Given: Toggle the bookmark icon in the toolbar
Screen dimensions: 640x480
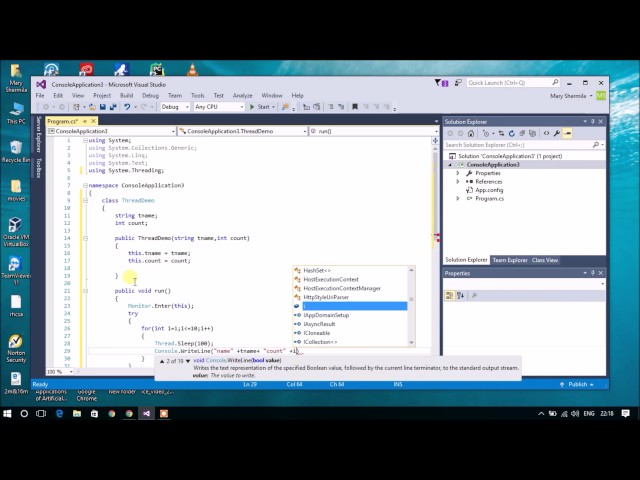Looking at the screenshot, I should click(355, 107).
